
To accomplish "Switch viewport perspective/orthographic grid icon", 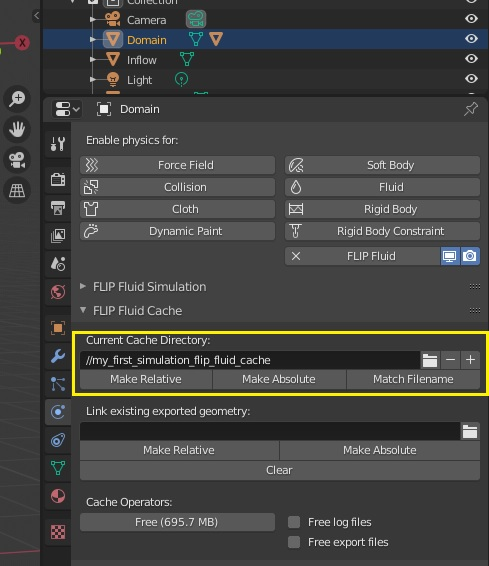I will click(17, 190).
